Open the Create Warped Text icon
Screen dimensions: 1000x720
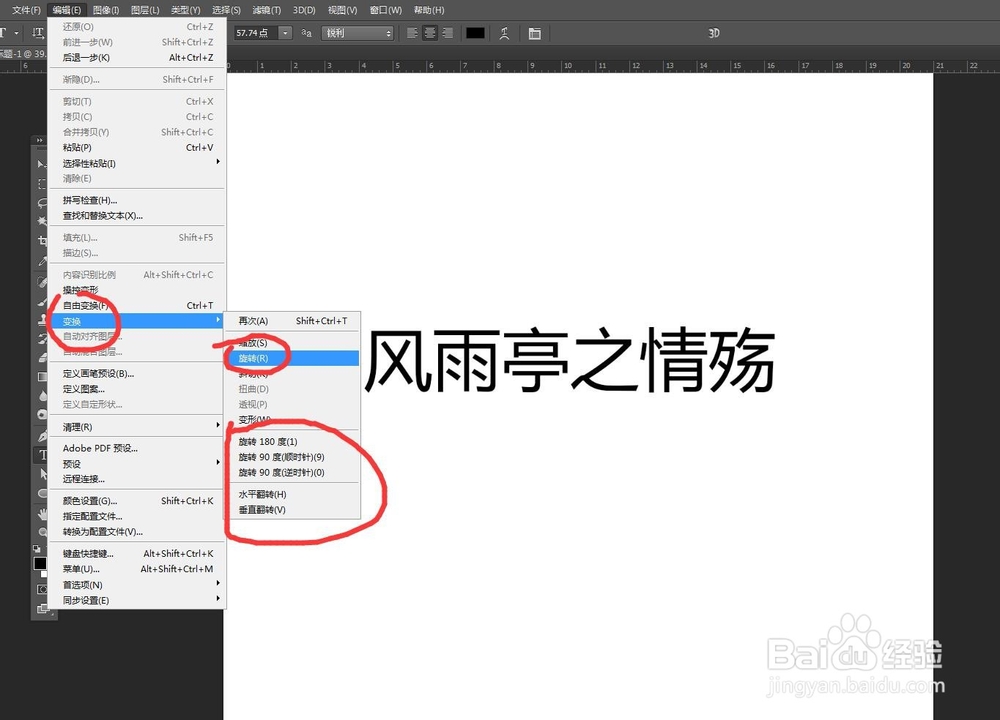coord(504,33)
